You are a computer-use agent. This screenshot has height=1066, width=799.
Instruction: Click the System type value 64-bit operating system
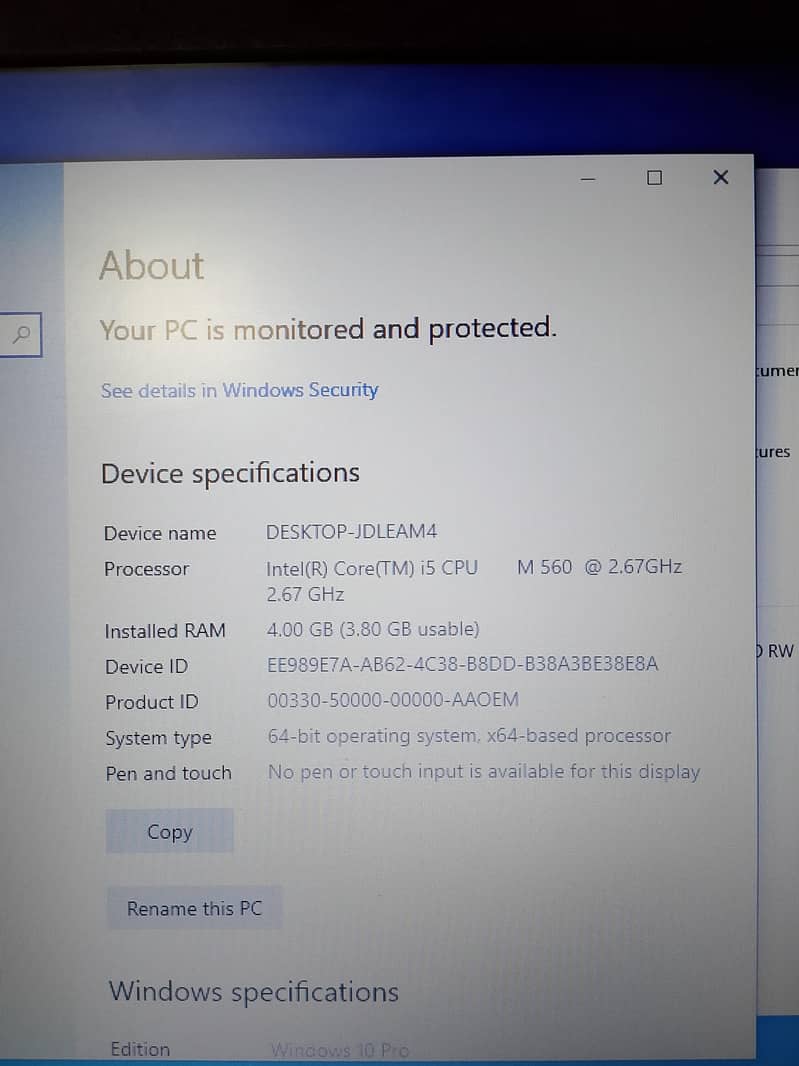469,736
